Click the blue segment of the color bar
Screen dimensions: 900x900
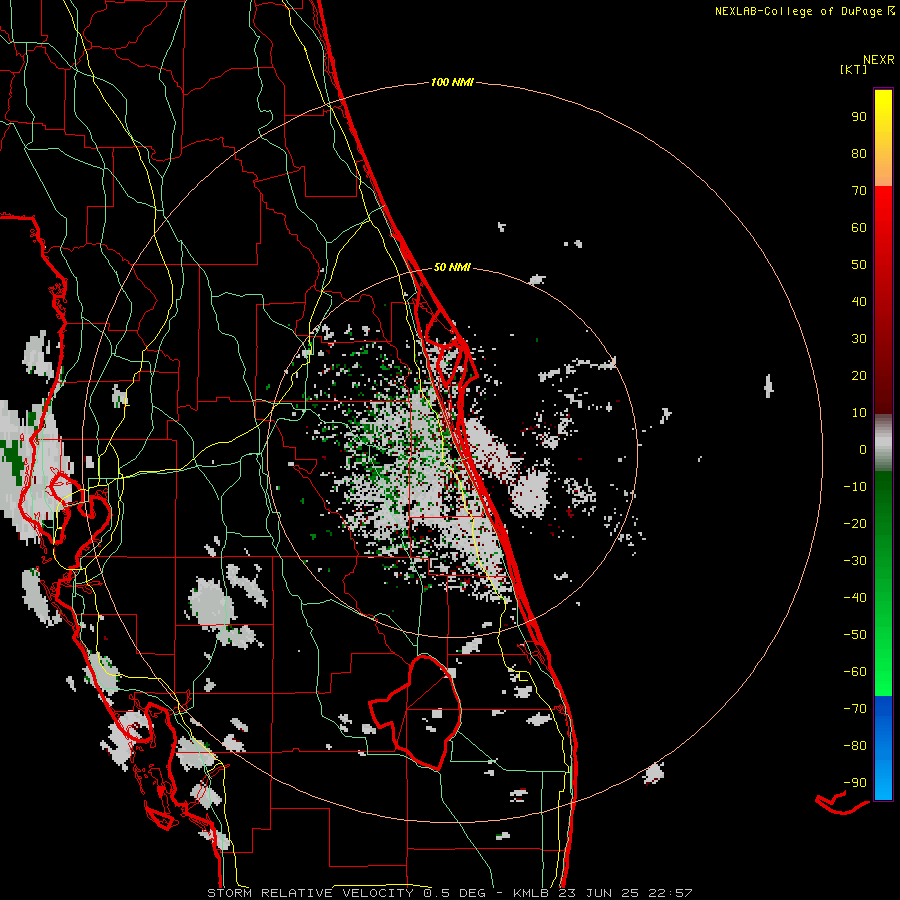[x=883, y=747]
